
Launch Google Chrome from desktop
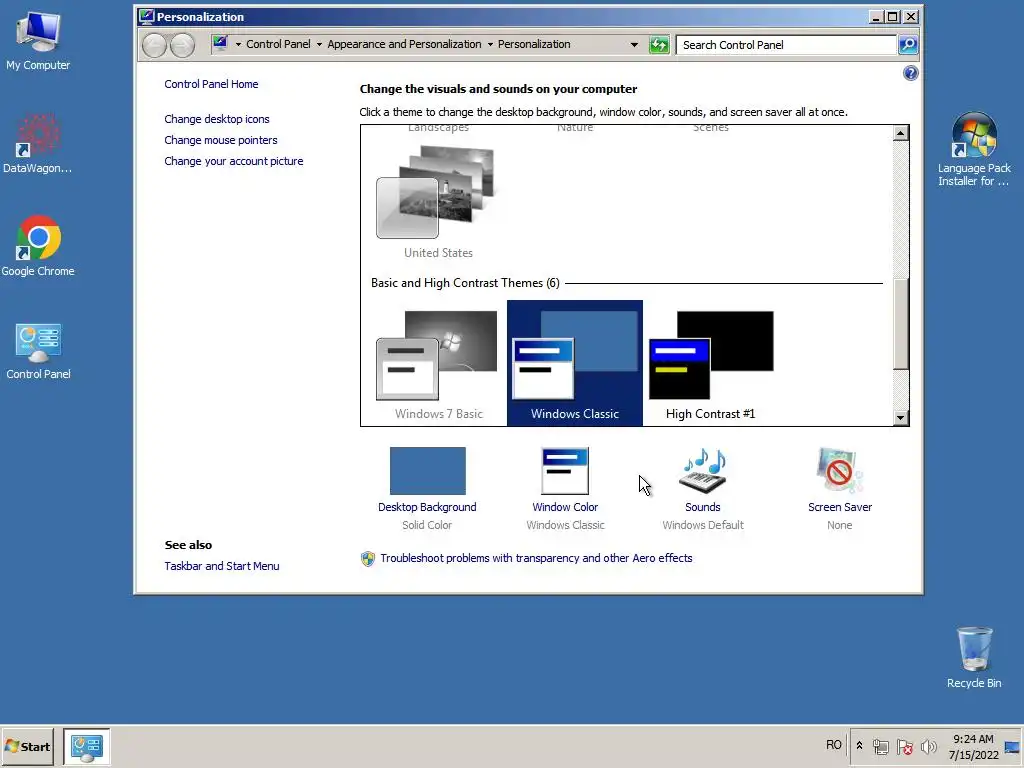click(x=38, y=246)
